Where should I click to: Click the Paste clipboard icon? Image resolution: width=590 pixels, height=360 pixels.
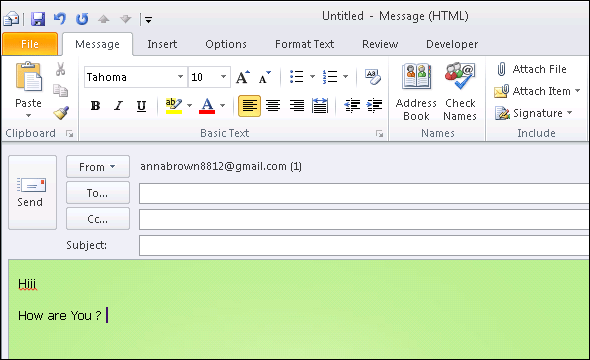[29, 77]
